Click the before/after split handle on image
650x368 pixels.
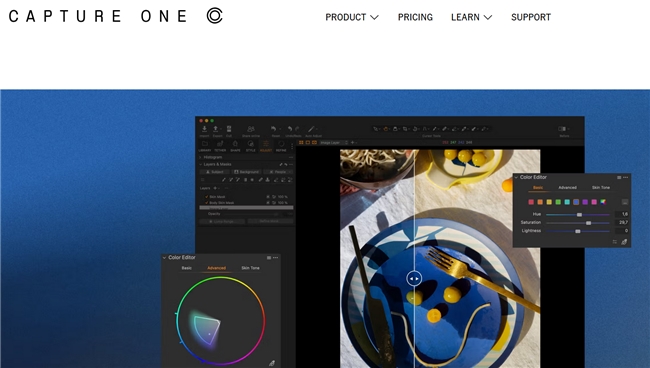414,278
